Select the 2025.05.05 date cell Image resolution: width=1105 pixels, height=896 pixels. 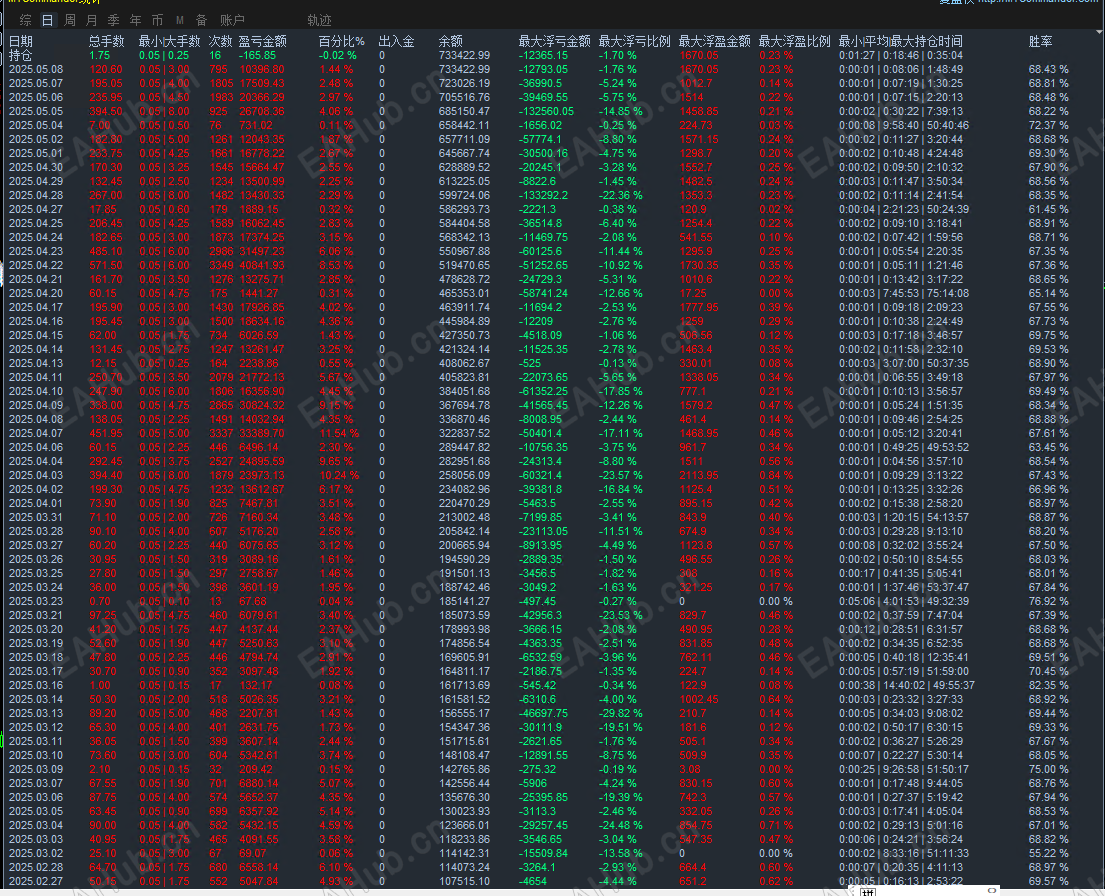pyautogui.click(x=36, y=111)
